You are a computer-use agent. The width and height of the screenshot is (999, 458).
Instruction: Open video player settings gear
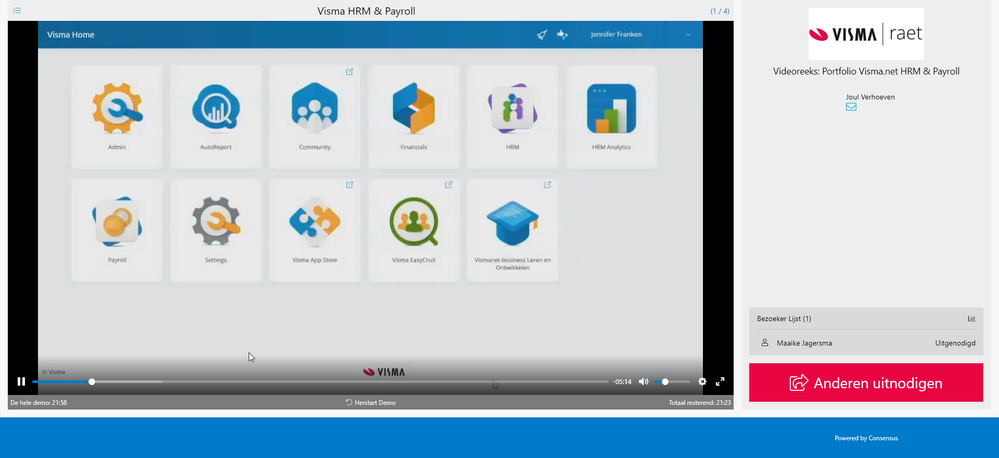[702, 382]
